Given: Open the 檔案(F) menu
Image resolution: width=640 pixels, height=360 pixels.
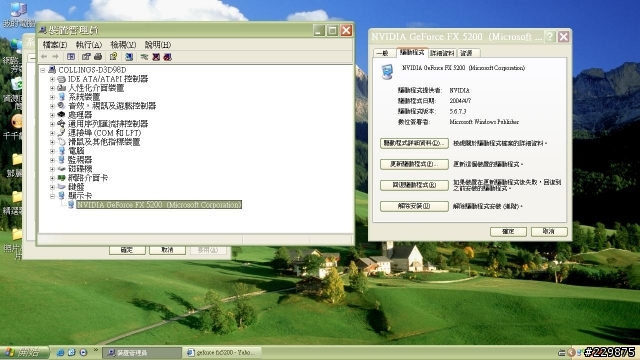Looking at the screenshot, I should point(55,44).
